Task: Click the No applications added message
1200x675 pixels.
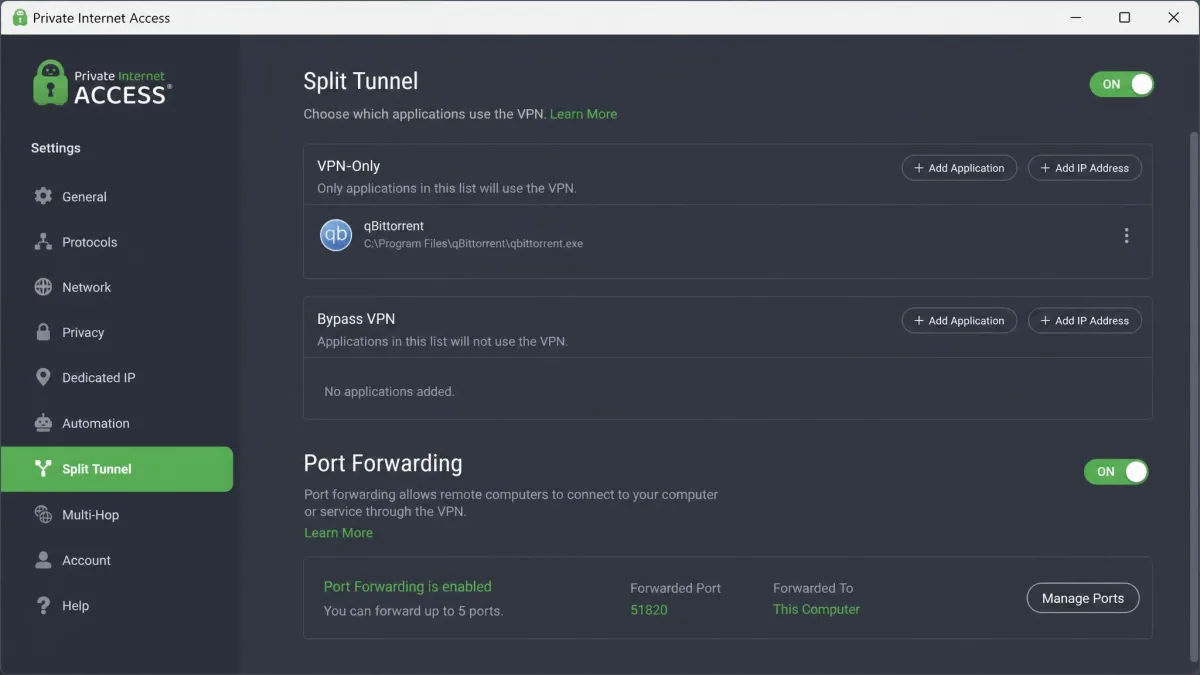Action: click(389, 391)
